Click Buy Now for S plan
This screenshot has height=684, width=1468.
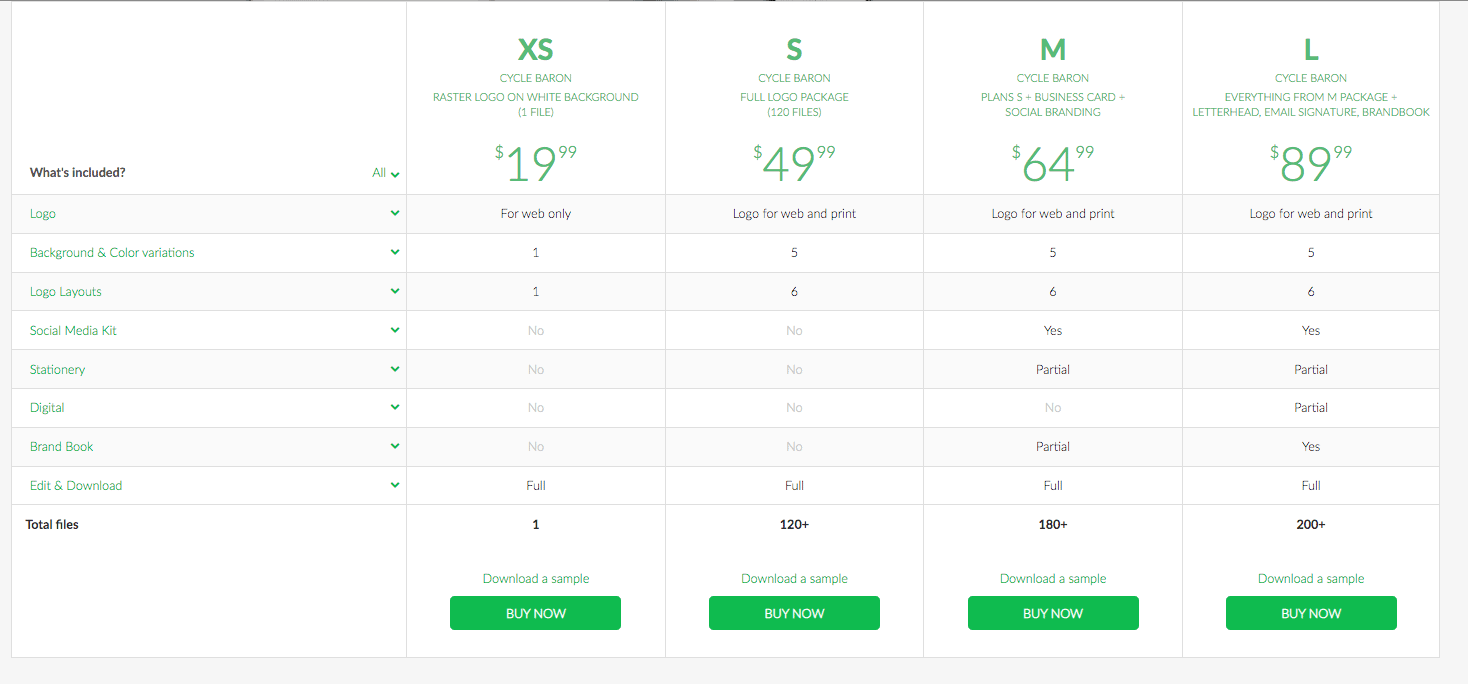pos(794,613)
